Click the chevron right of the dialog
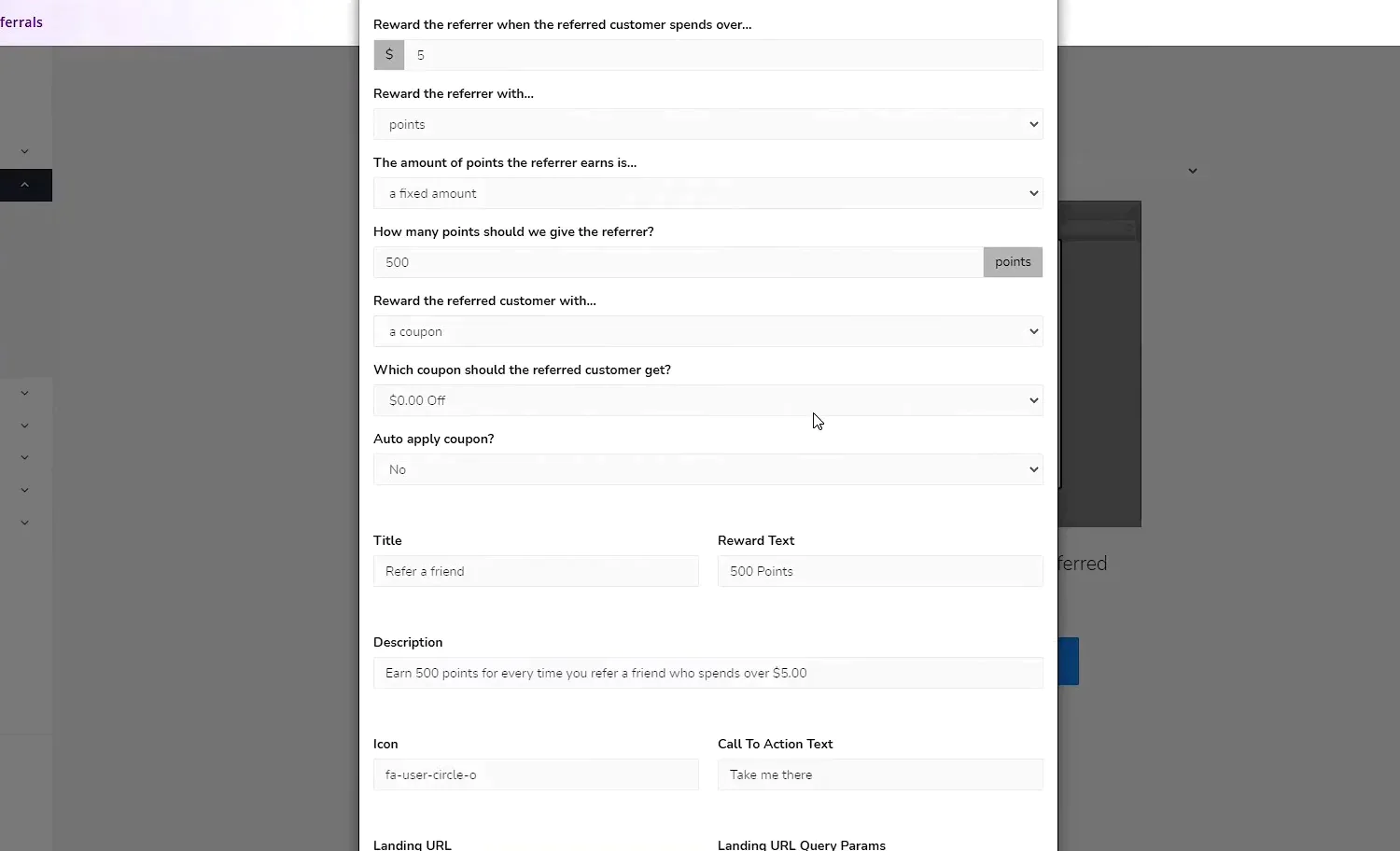The height and width of the screenshot is (851, 1400). (1193, 171)
